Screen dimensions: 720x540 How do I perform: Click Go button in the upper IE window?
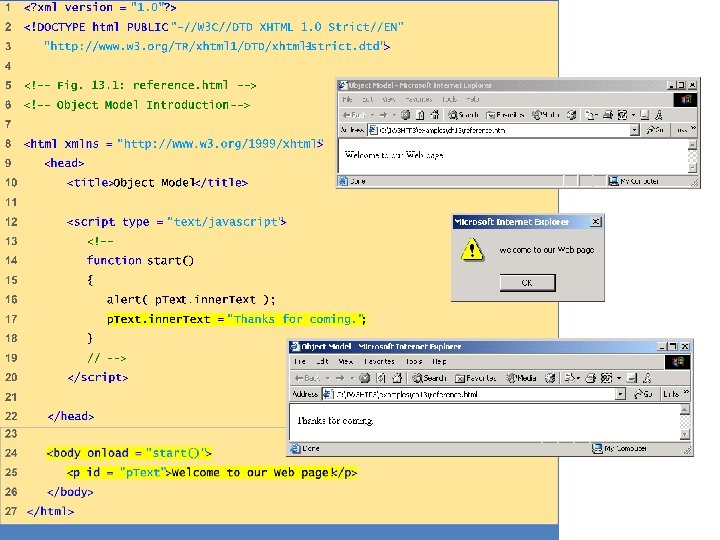pyautogui.click(x=655, y=130)
